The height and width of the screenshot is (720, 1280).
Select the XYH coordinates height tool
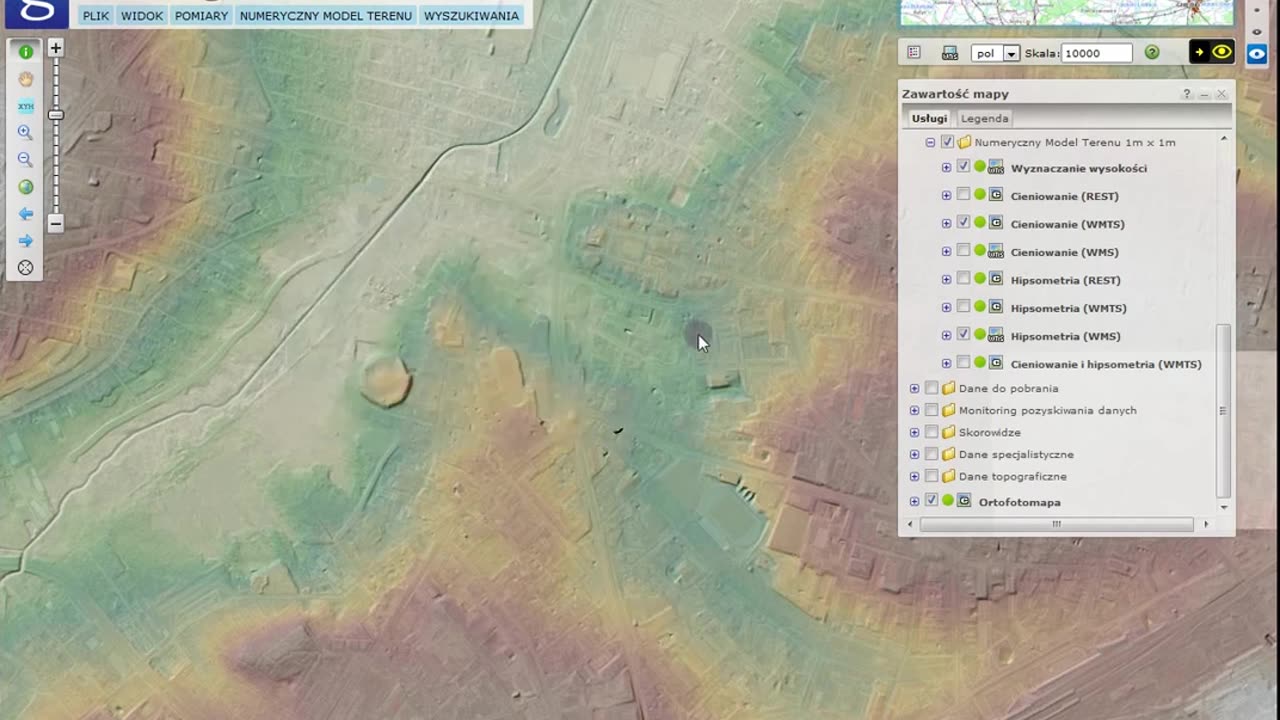click(25, 106)
